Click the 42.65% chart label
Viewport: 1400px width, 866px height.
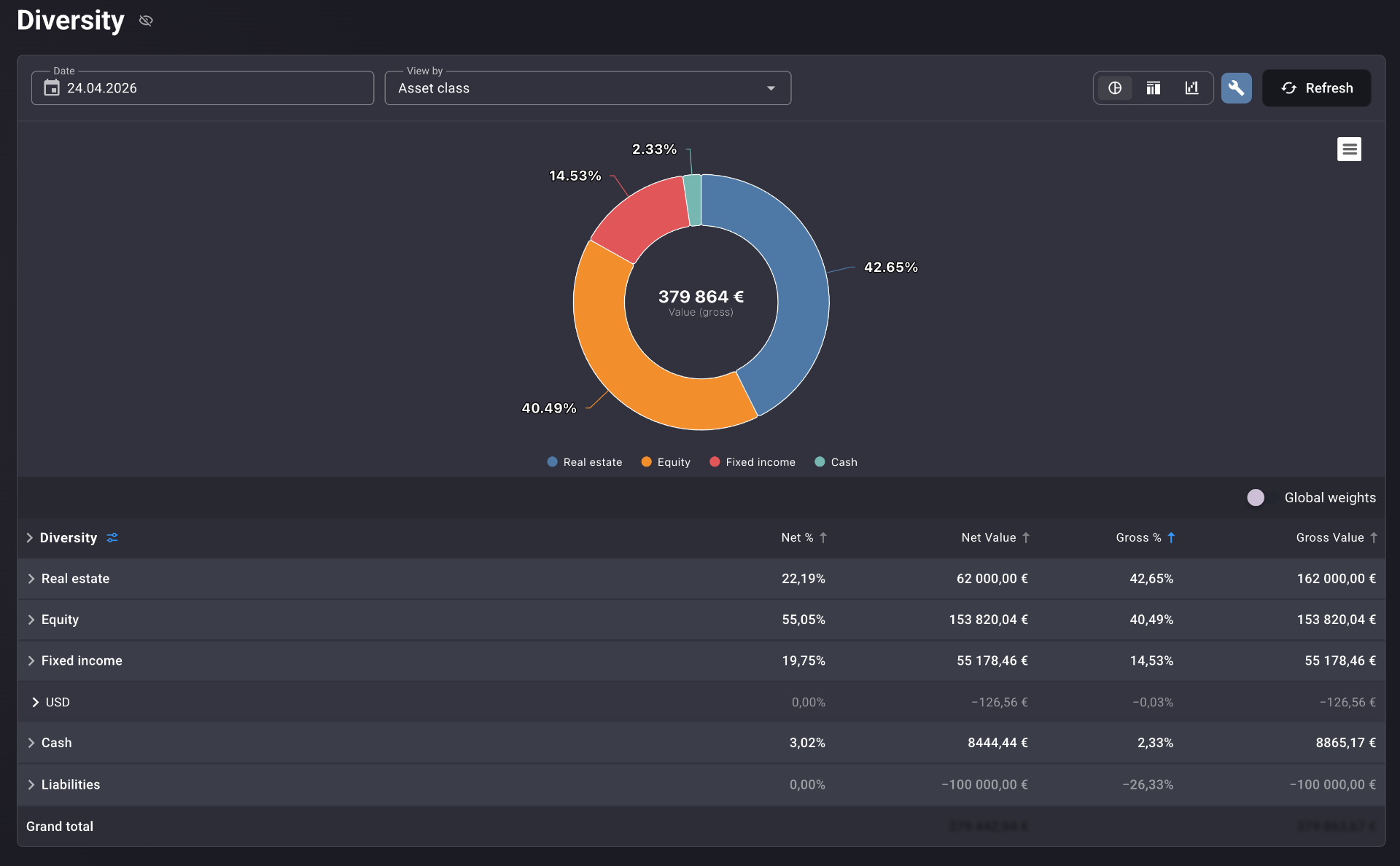click(890, 268)
